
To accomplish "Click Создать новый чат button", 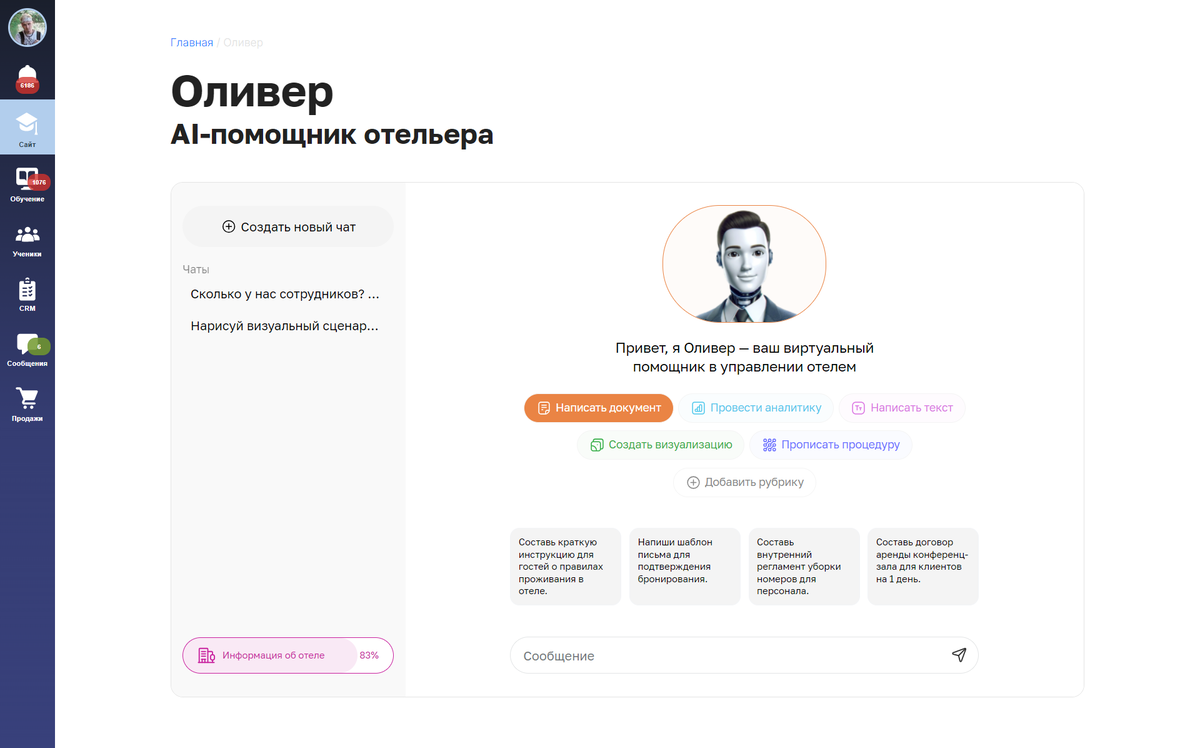I will click(x=288, y=227).
